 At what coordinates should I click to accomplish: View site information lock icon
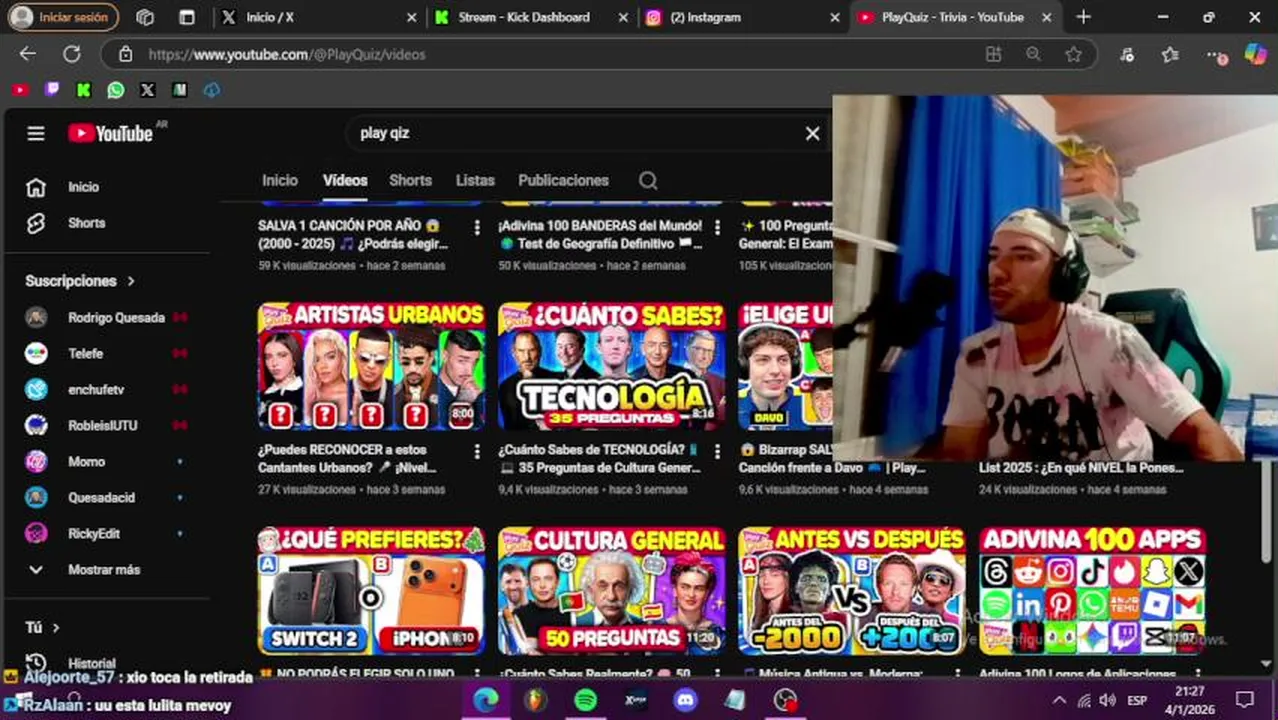click(x=124, y=54)
